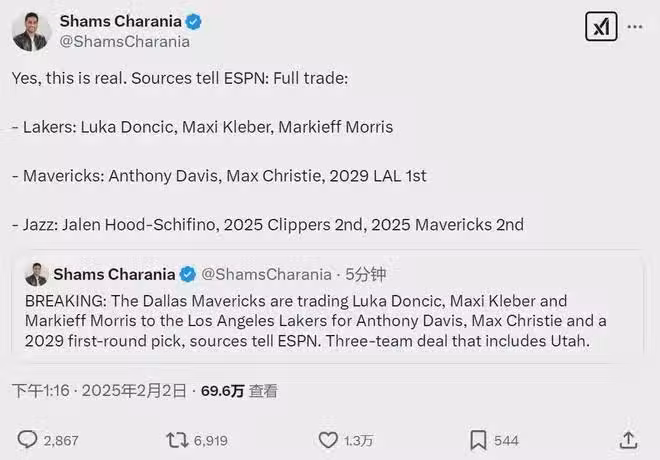The width and height of the screenshot is (660, 460).
Task: Click the quoted post's 5分钟 timestamp
Action: [x=366, y=274]
